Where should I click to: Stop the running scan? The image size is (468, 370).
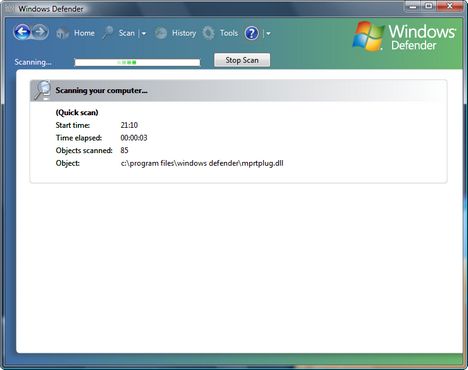coord(242,60)
